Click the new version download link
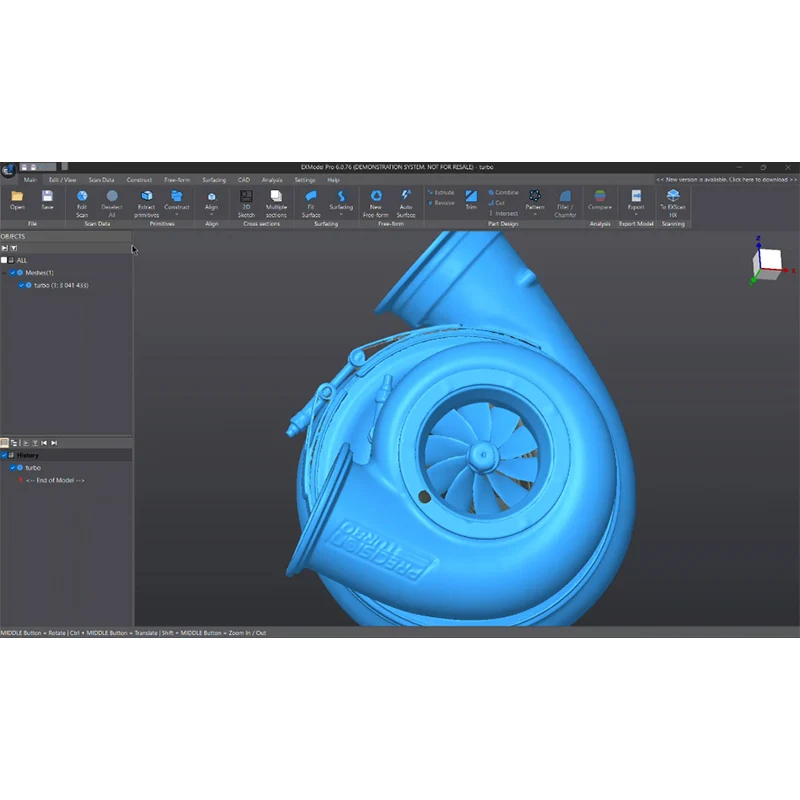The image size is (800, 800). 727,180
